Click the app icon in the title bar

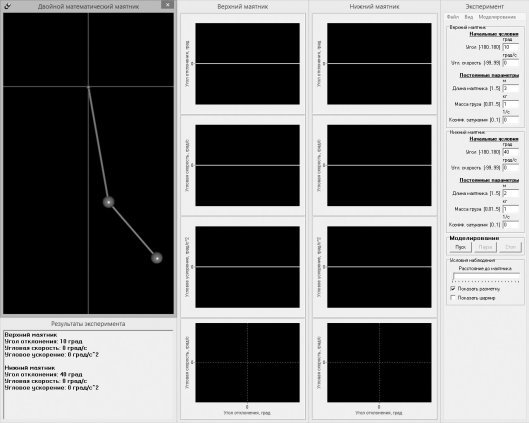click(x=7, y=6)
